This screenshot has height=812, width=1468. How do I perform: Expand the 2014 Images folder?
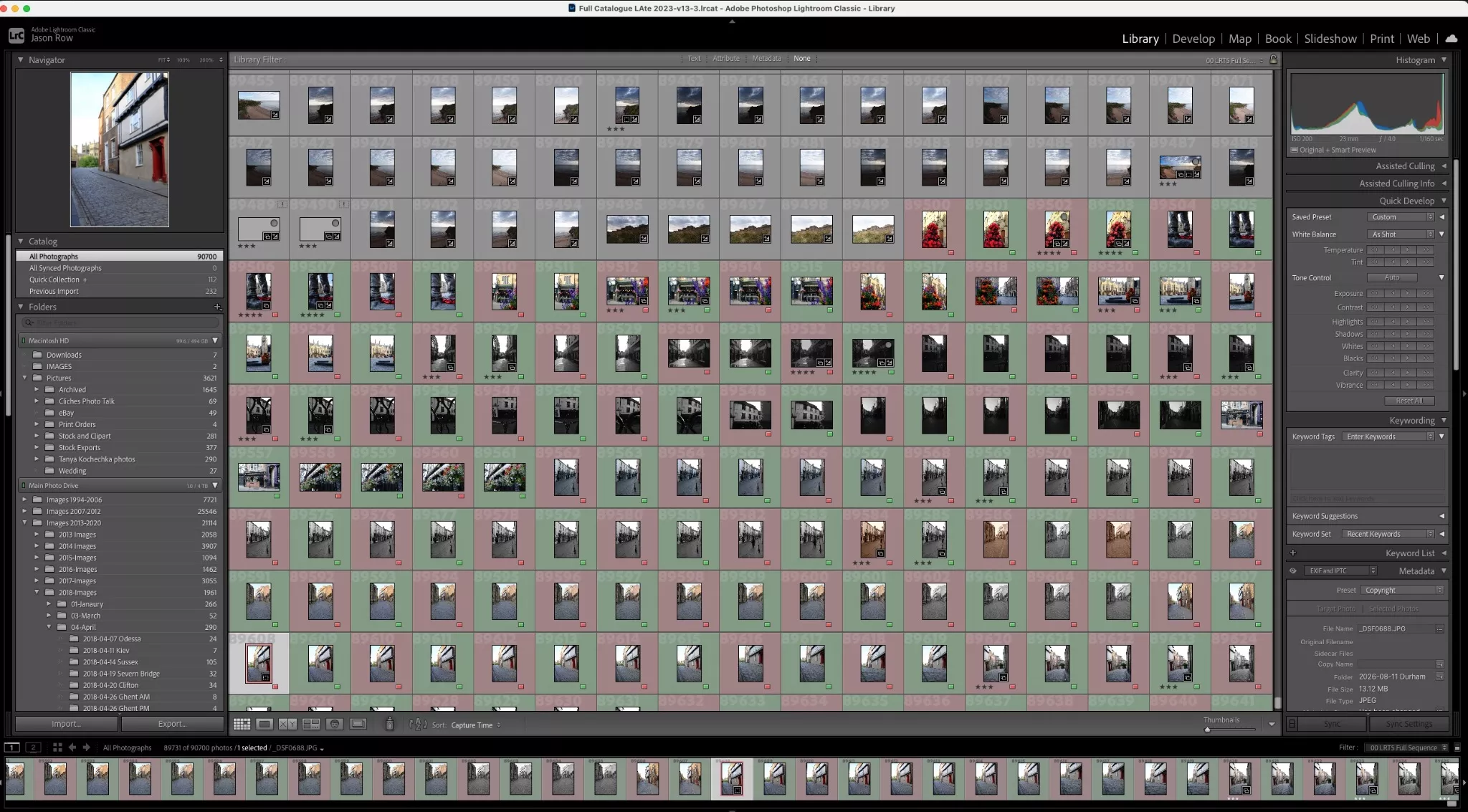pyautogui.click(x=37, y=546)
